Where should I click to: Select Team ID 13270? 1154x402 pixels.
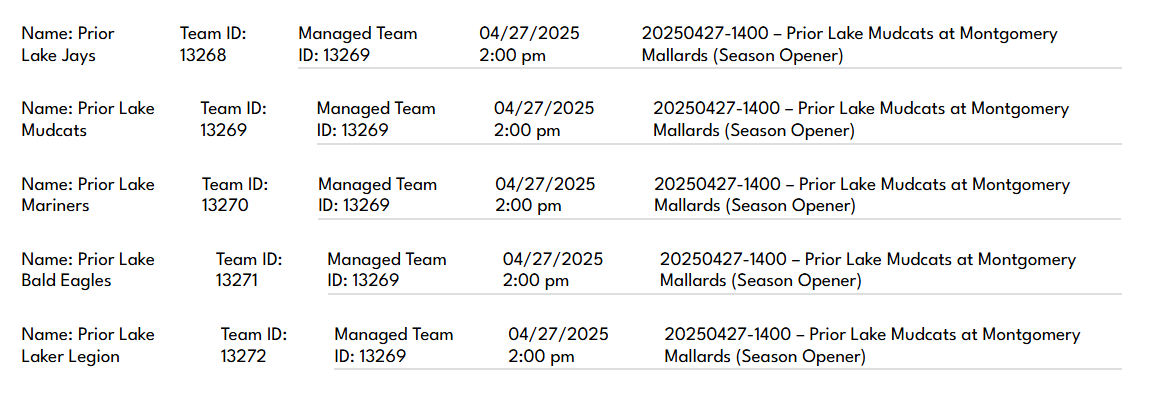(236, 194)
